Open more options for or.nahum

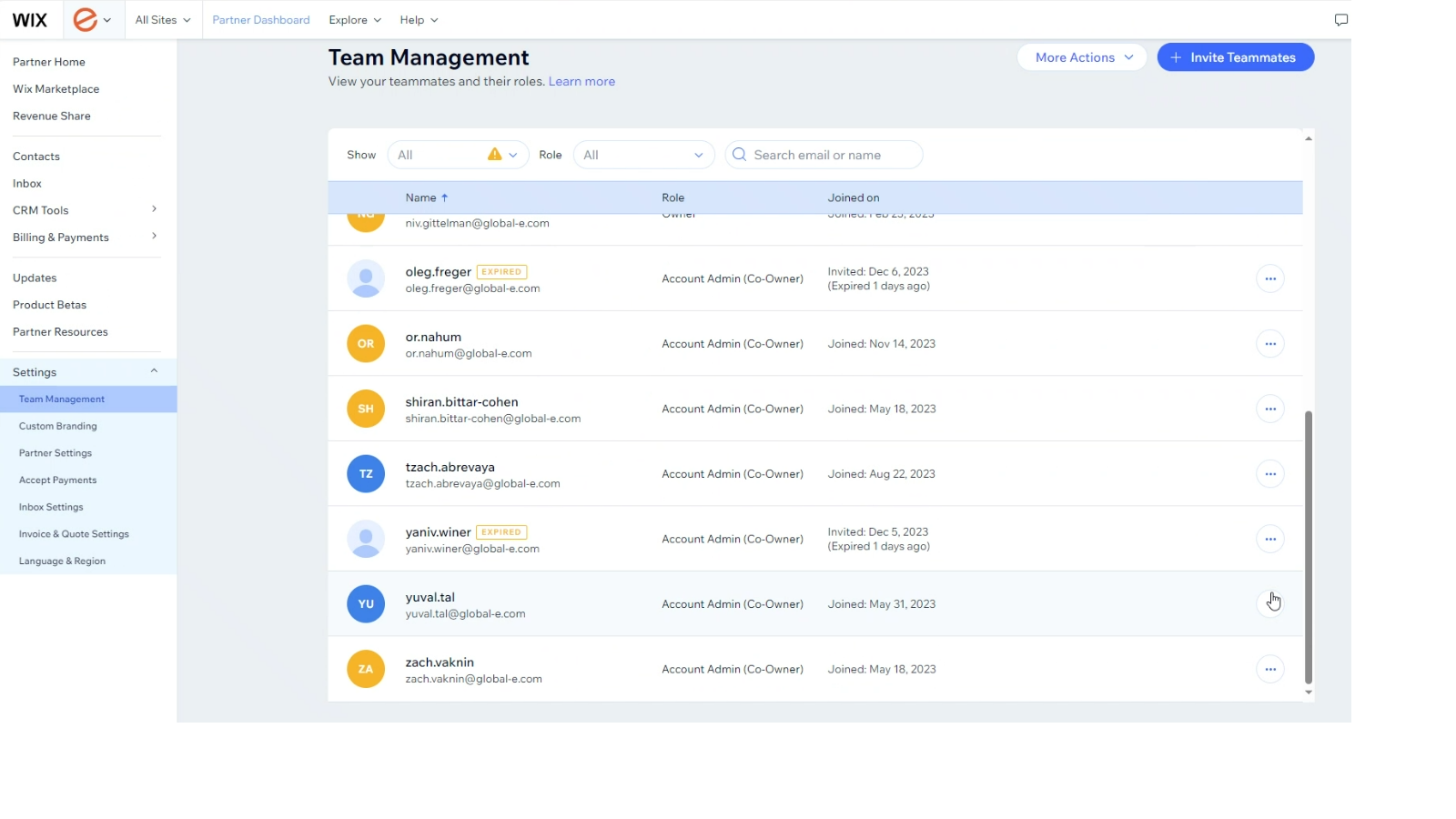point(1269,344)
